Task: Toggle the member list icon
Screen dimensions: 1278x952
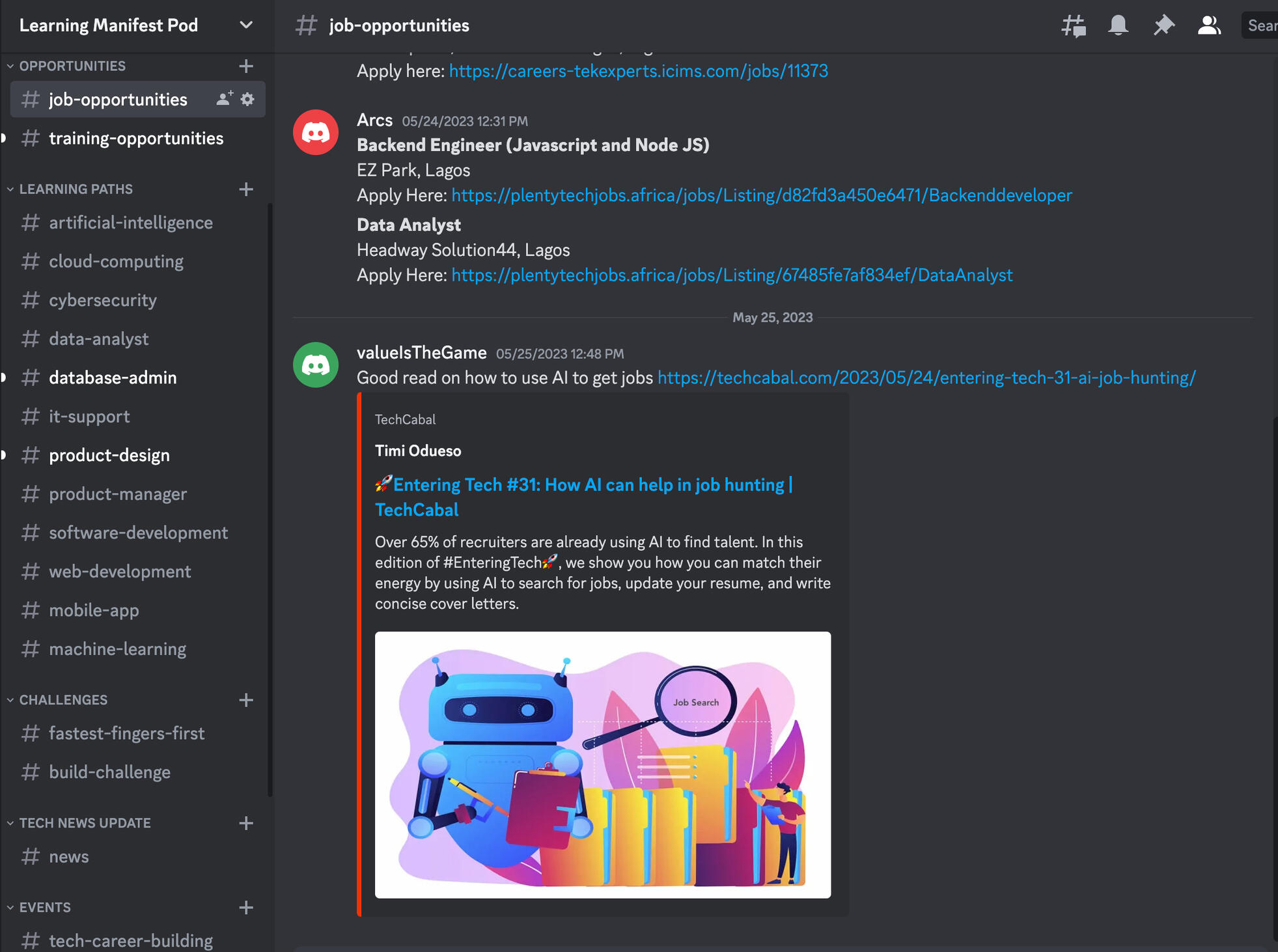Action: tap(1208, 25)
